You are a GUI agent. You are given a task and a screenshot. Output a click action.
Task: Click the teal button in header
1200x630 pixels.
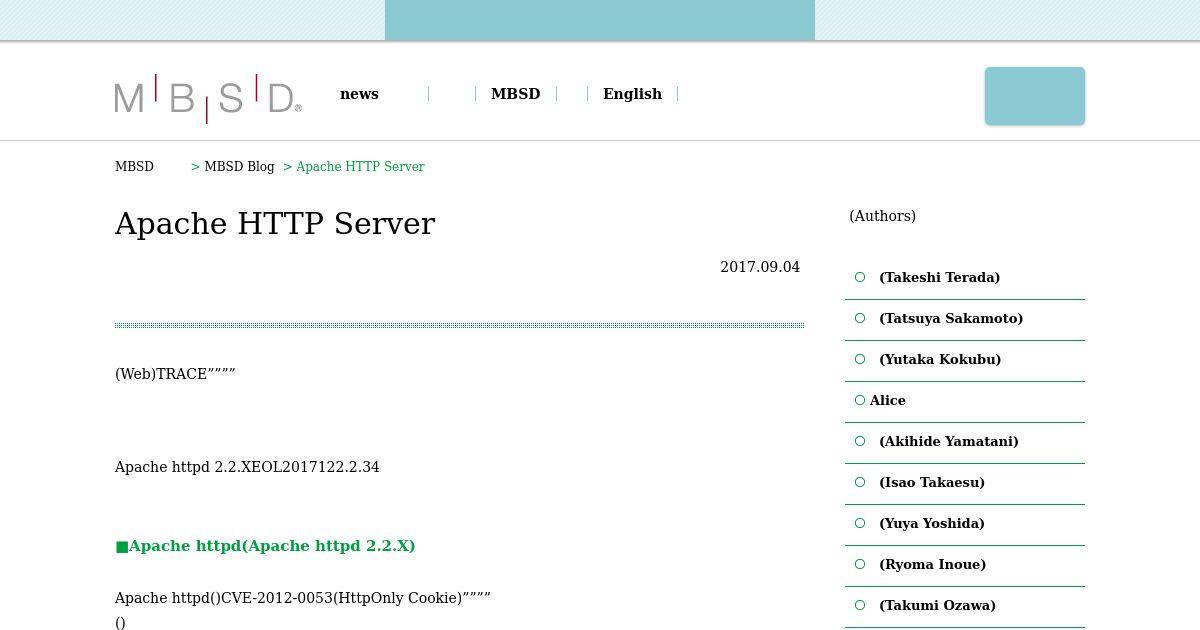pos(1035,96)
